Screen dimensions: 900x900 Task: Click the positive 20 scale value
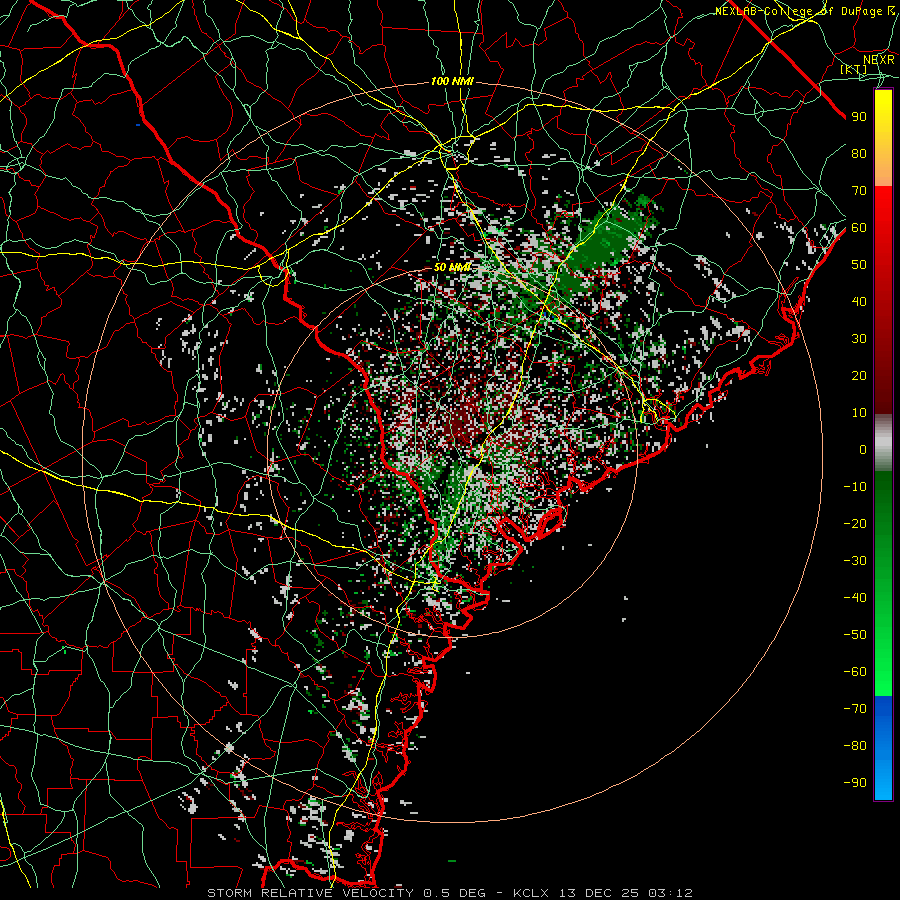(859, 375)
